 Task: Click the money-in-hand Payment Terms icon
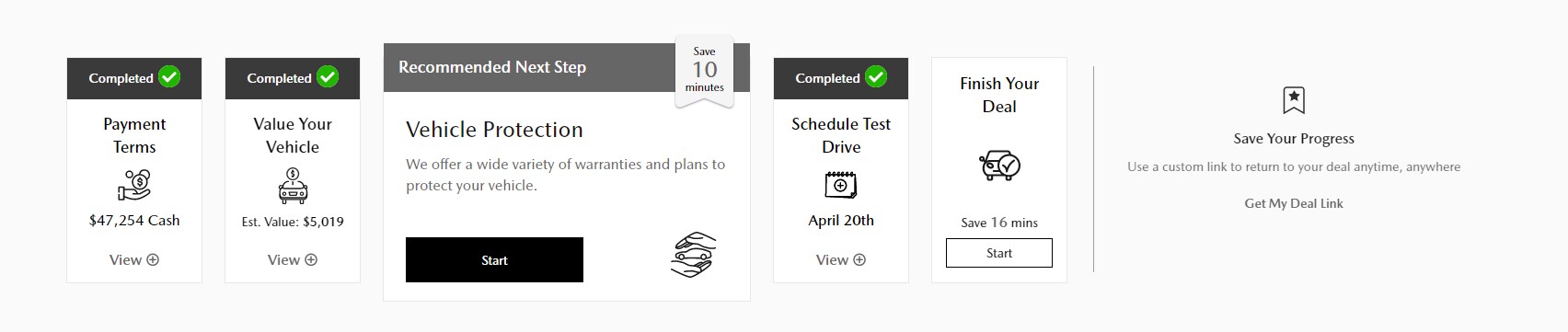click(134, 185)
